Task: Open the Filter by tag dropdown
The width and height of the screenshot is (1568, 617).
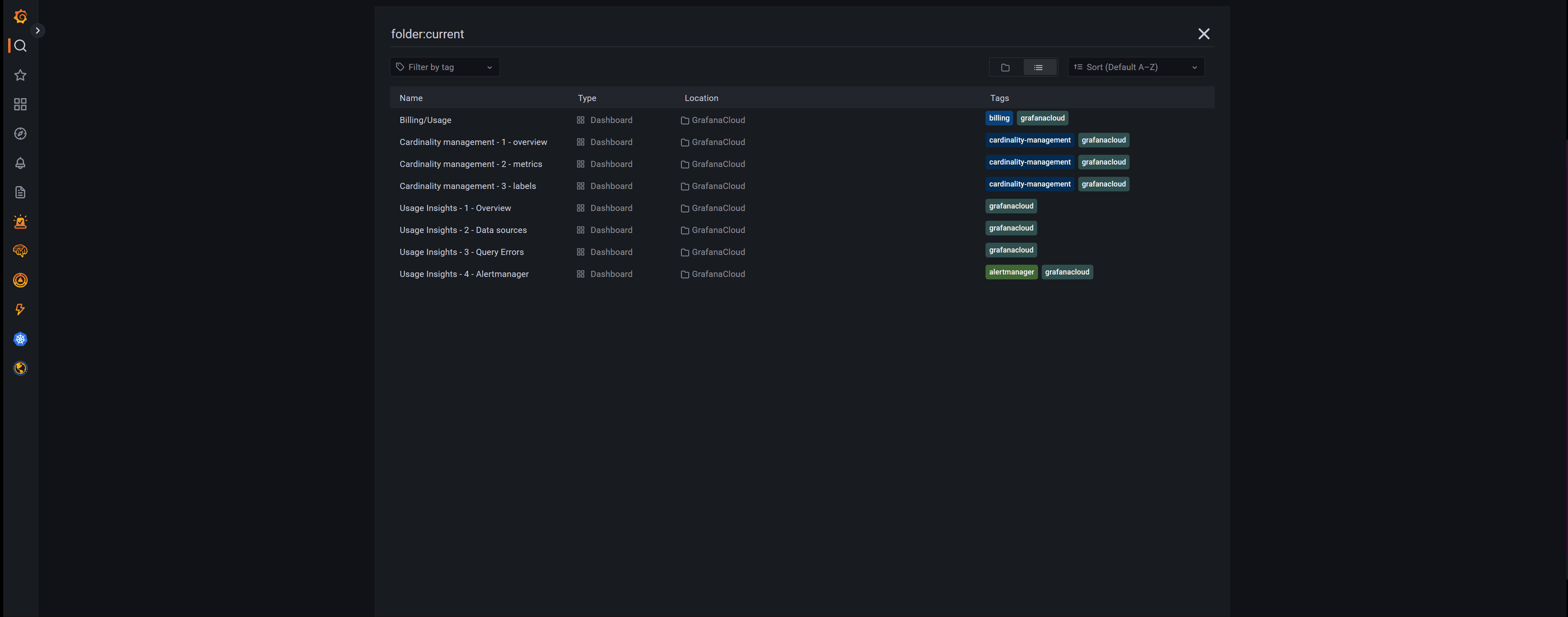Action: pos(445,67)
